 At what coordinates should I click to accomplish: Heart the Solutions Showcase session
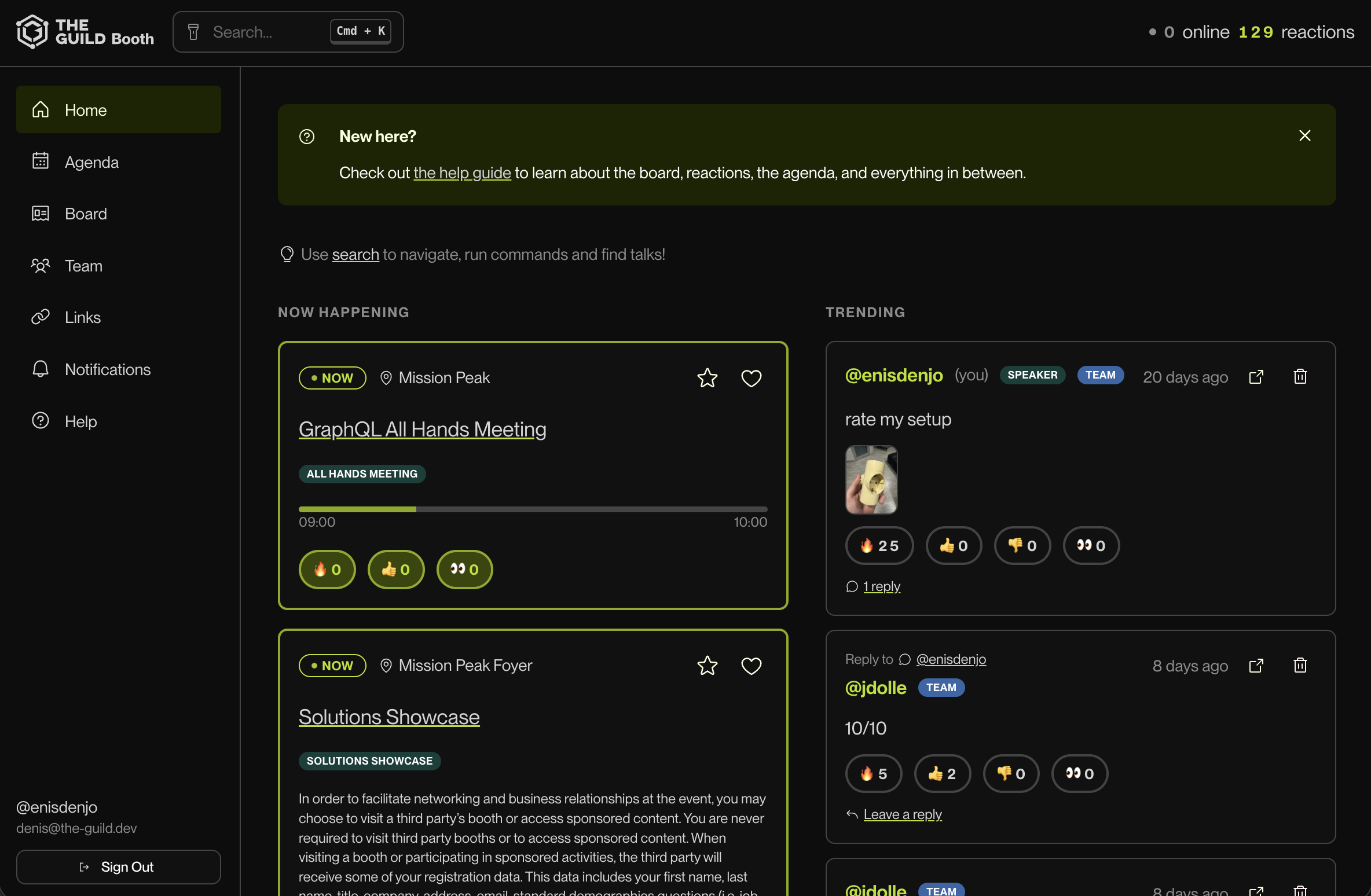point(751,666)
